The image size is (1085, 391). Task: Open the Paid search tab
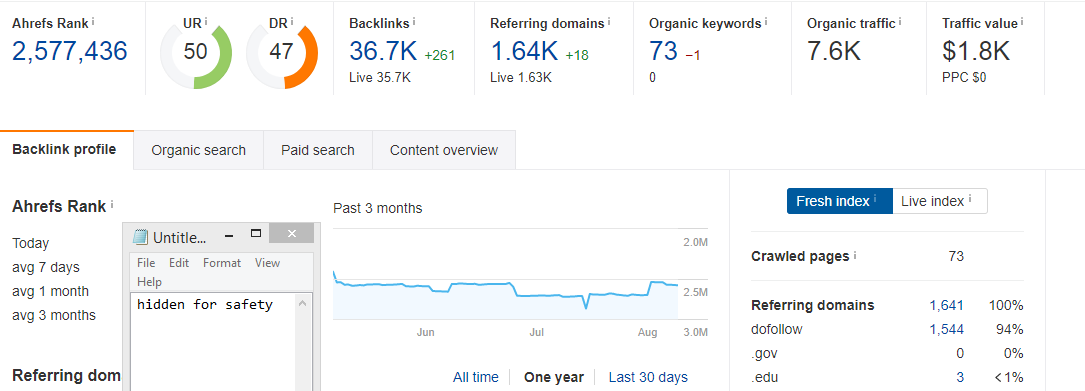click(x=318, y=150)
